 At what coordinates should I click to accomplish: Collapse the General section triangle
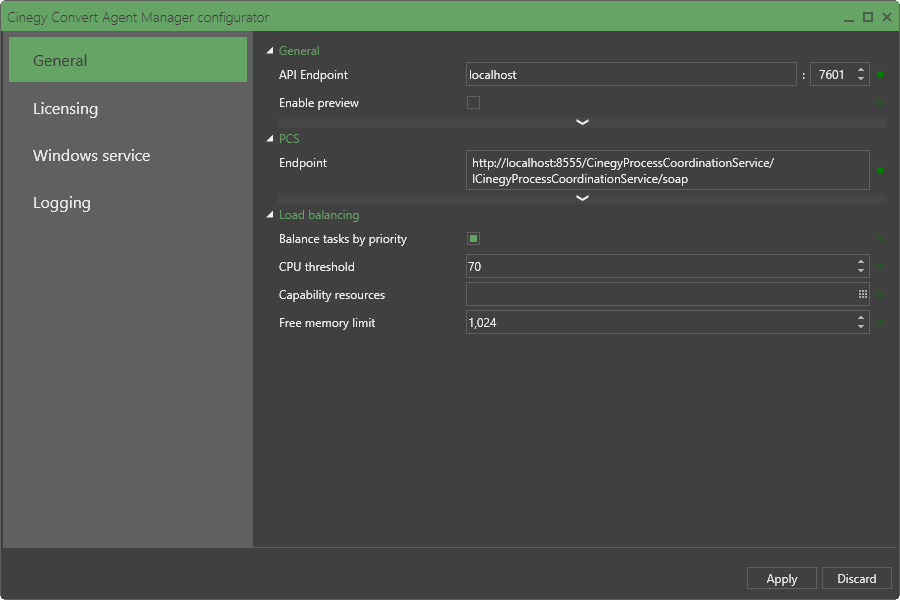click(x=270, y=51)
